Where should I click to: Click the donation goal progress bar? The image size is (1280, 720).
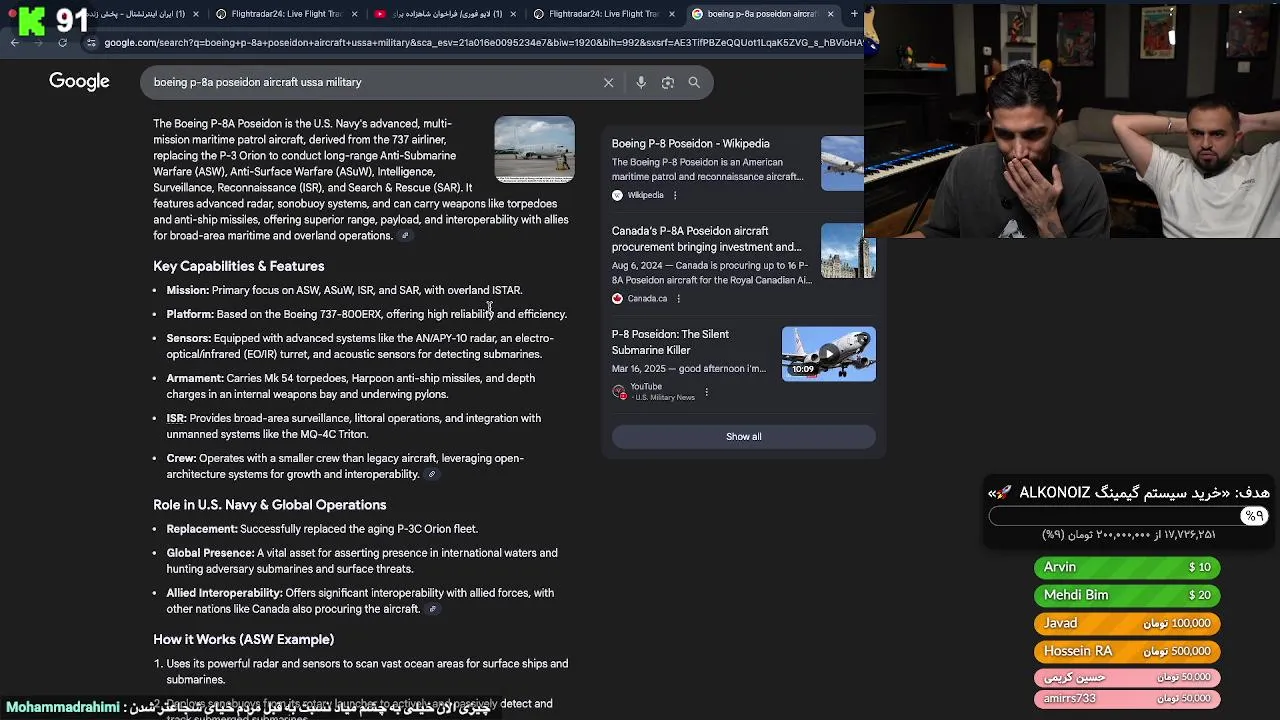coord(1128,516)
